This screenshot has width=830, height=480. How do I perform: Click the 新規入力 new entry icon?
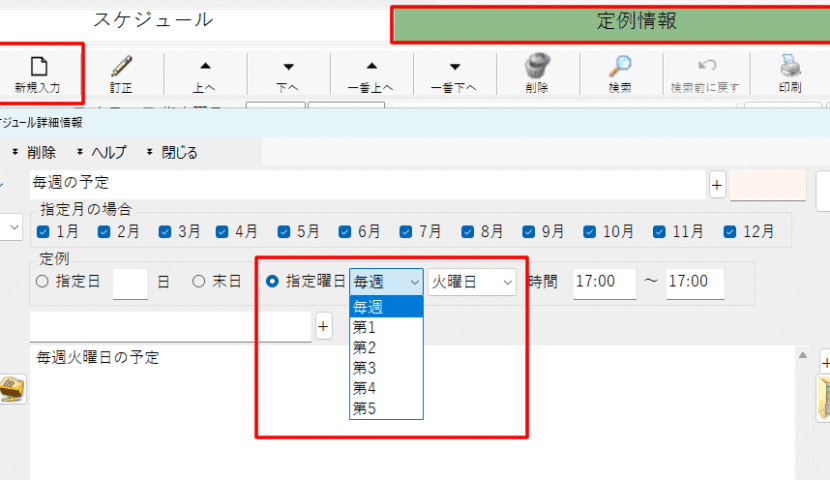(37, 66)
